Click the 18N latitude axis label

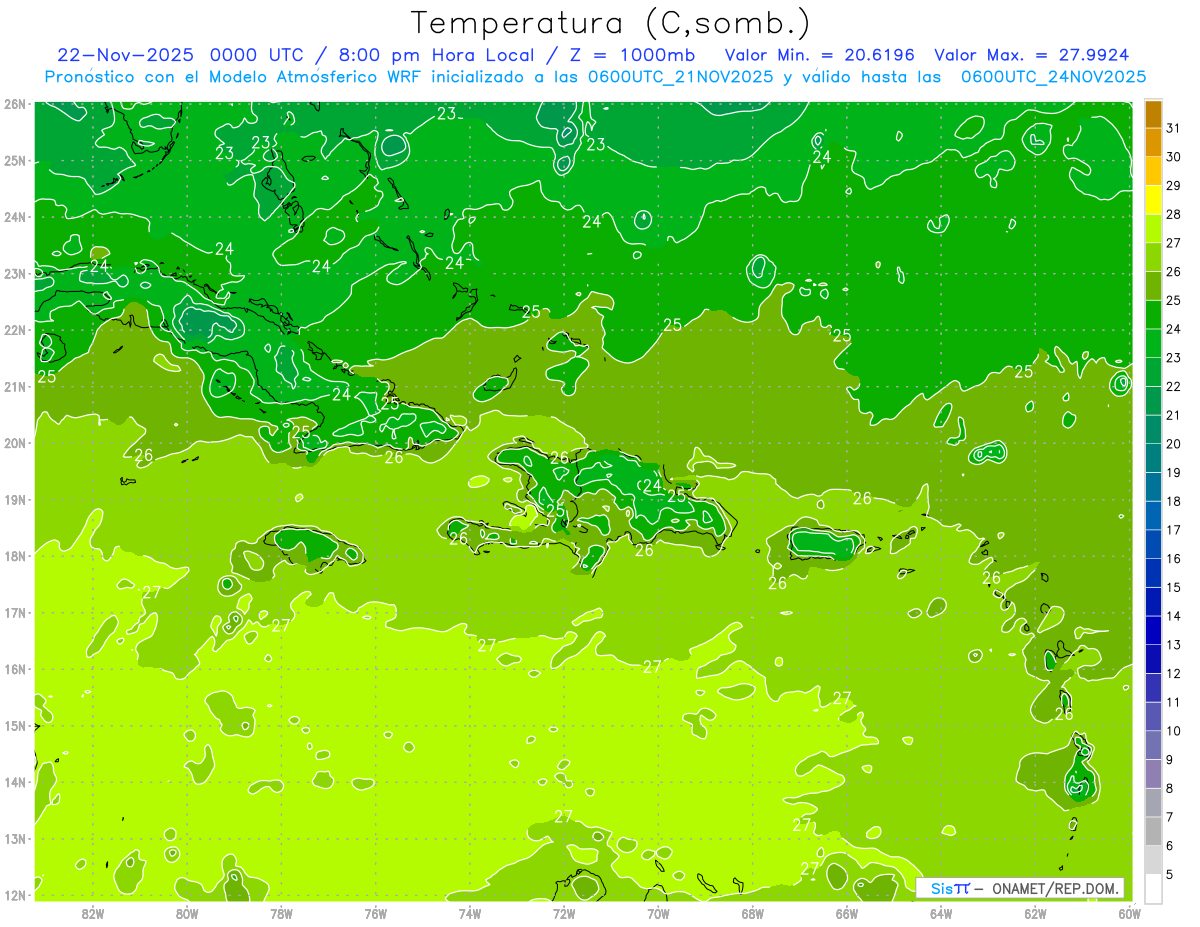14,556
